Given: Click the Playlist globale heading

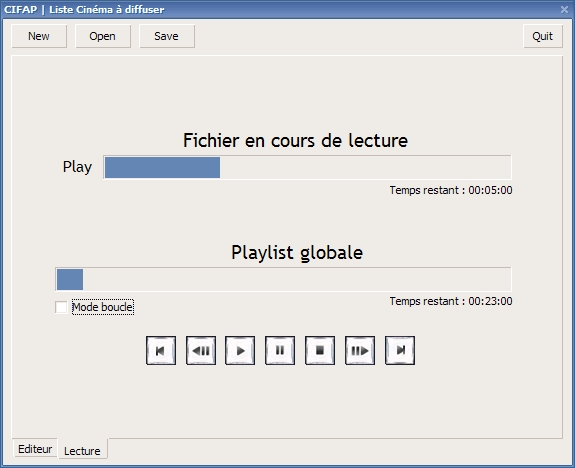Looking at the screenshot, I should click(297, 253).
